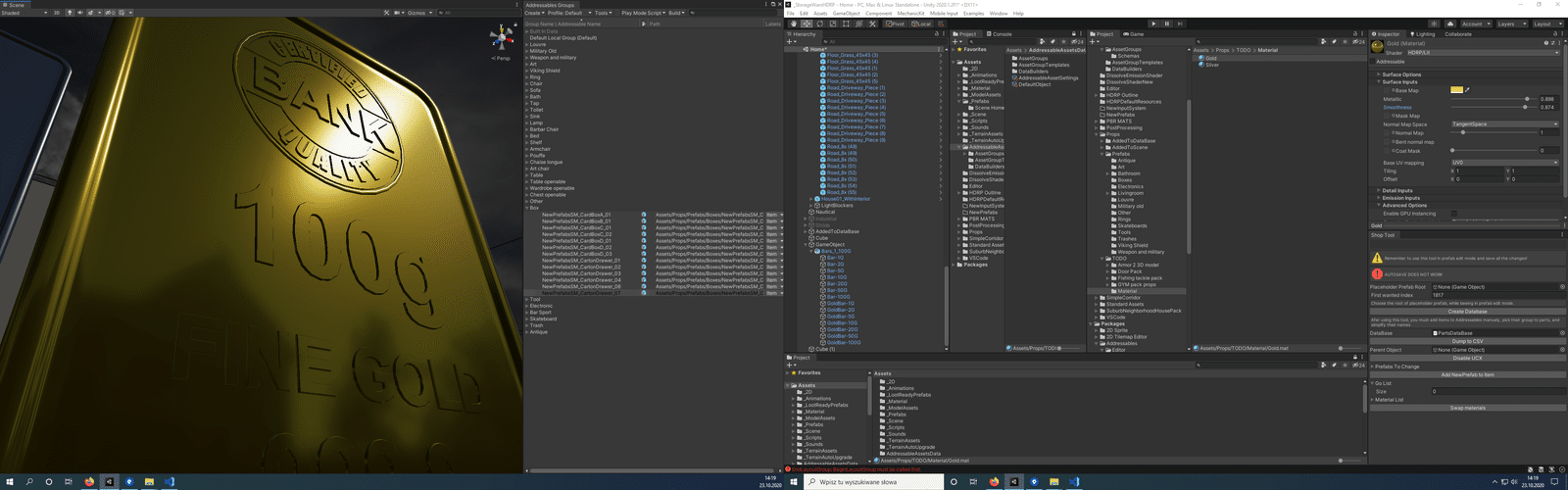
Task: Click the Create Database button
Action: pyautogui.click(x=1467, y=312)
